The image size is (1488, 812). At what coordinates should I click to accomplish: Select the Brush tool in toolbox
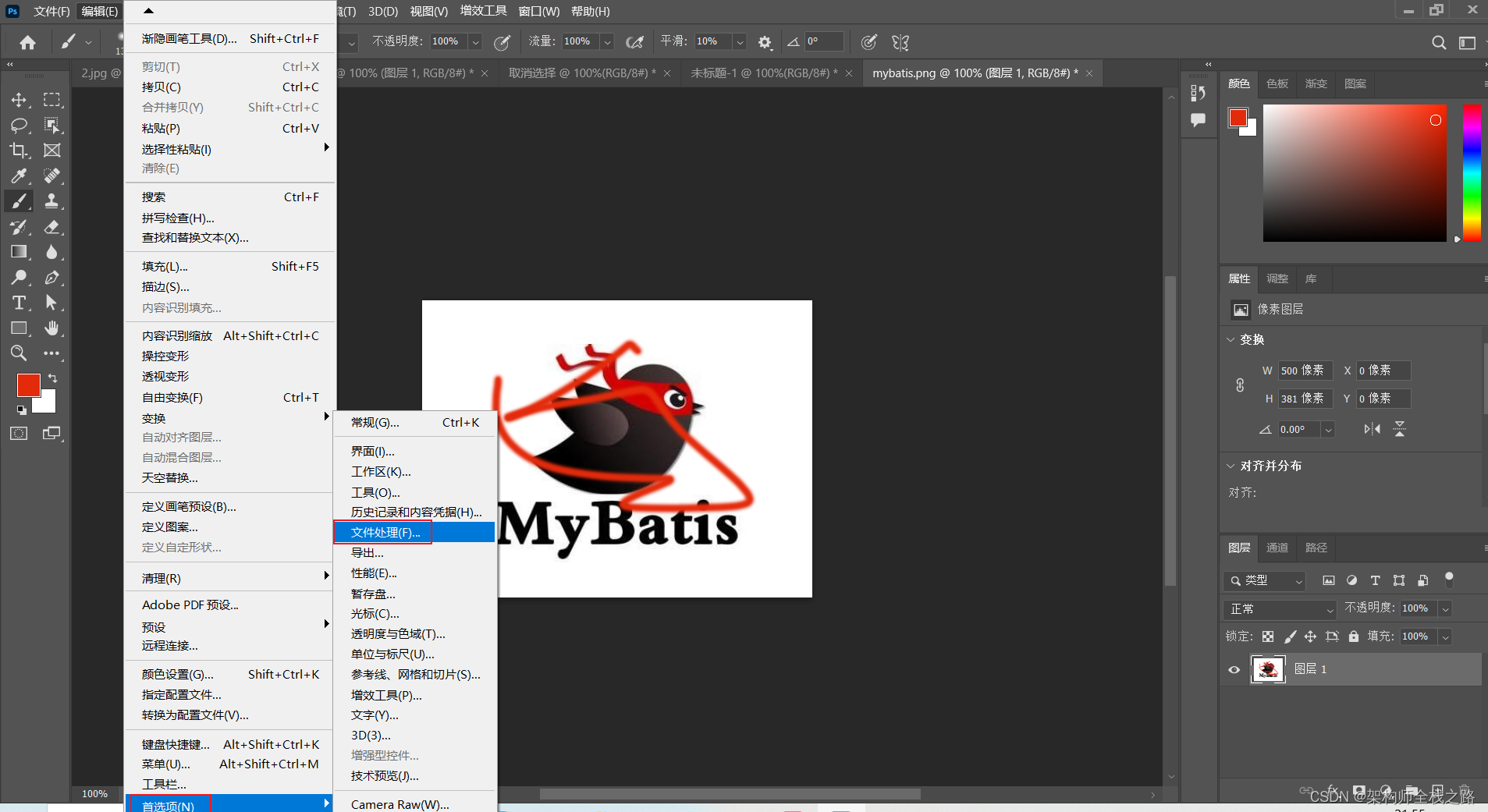click(19, 201)
